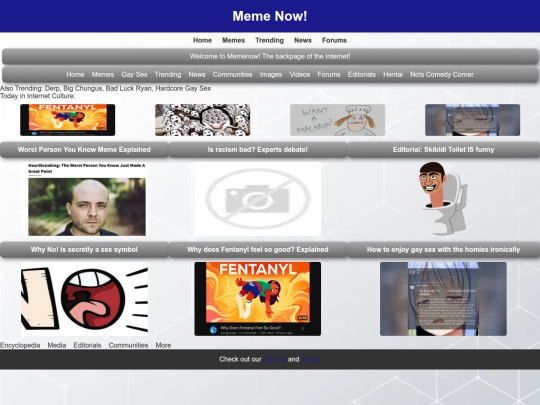Open the small Fentanyl video thumbnail
Viewport: 540px width, 405px height.
tap(68, 120)
